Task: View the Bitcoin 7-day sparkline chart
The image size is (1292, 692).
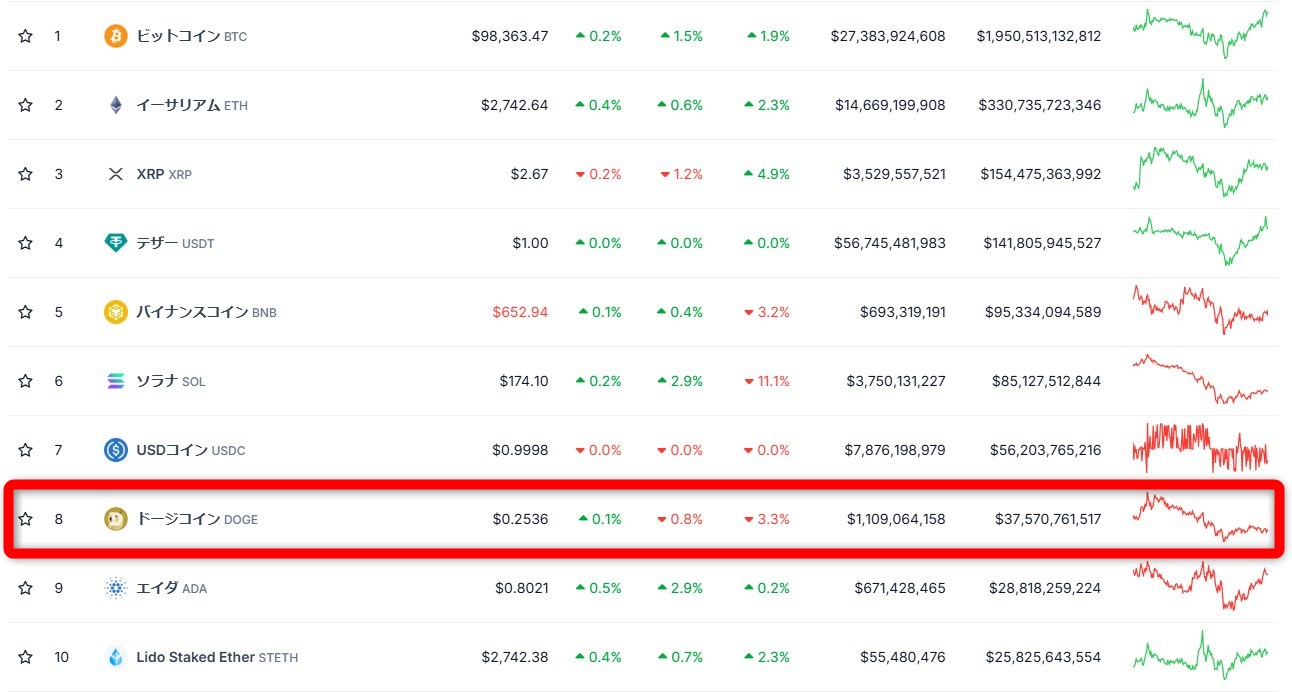Action: point(1200,34)
